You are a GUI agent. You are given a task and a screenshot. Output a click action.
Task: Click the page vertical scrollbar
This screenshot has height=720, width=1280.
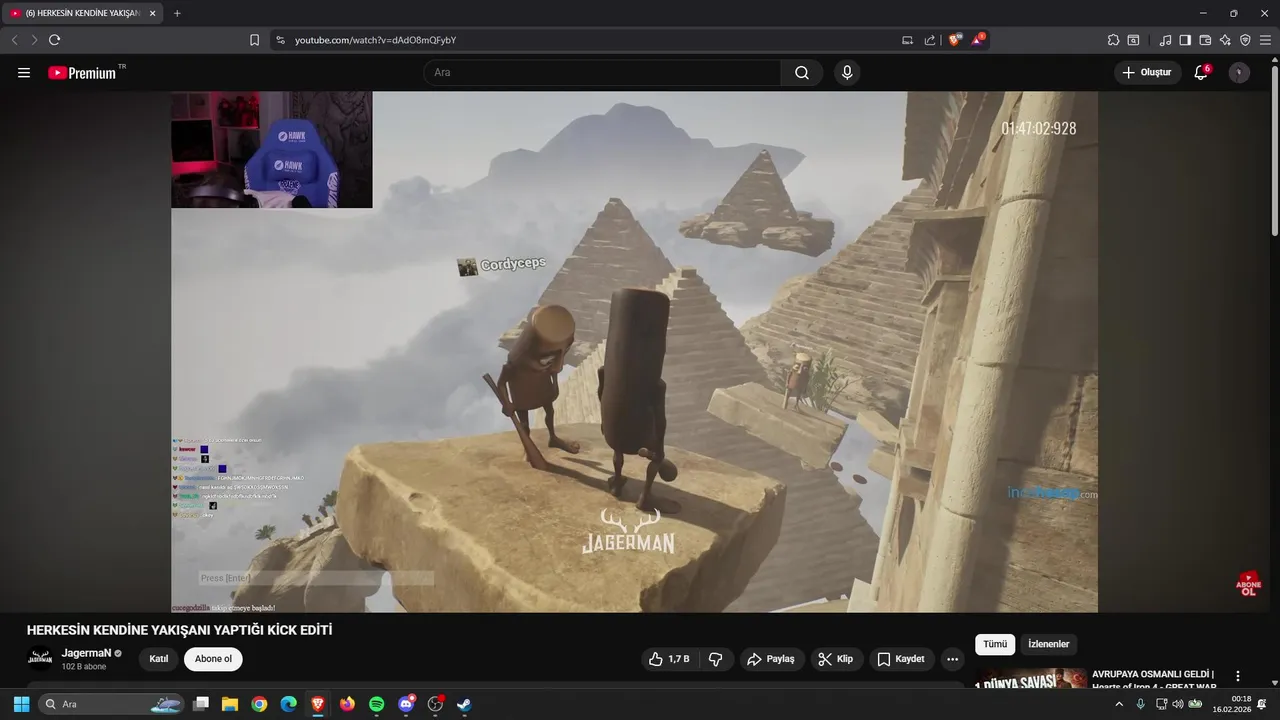[1274, 150]
